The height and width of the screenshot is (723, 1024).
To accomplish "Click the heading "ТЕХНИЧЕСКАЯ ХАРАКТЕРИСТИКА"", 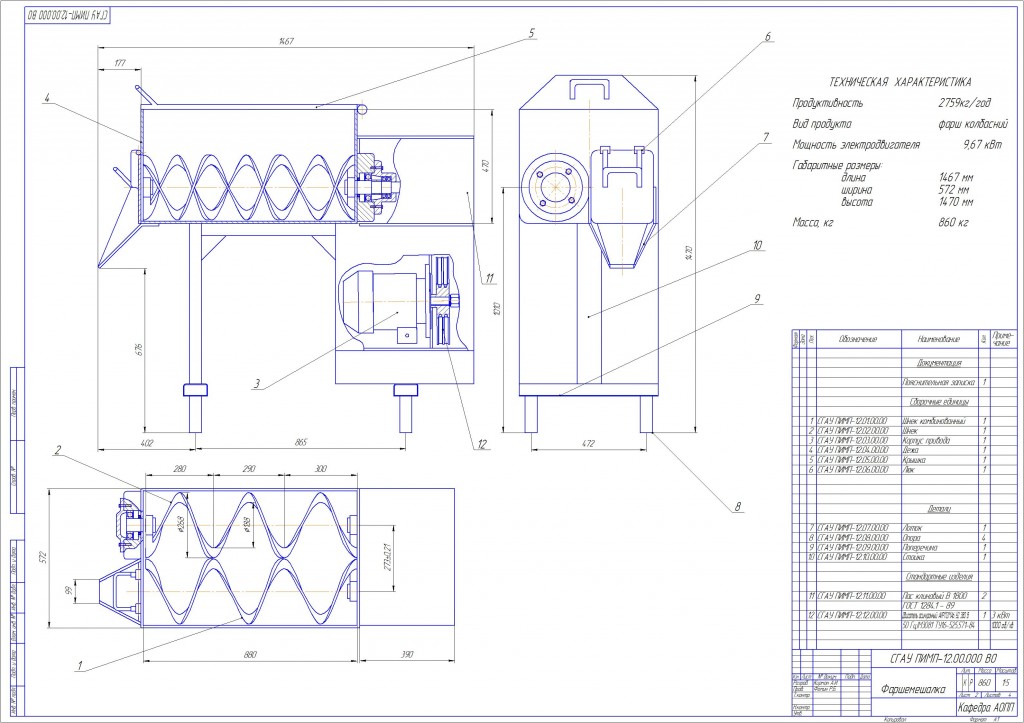I will [x=899, y=82].
